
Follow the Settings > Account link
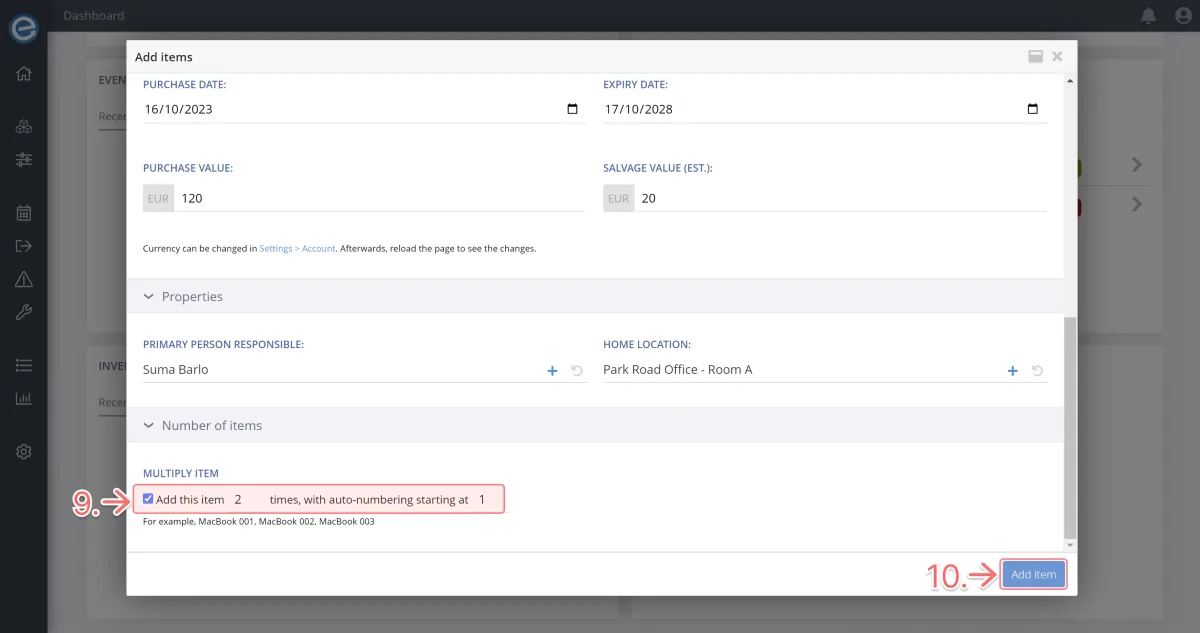[x=297, y=248]
